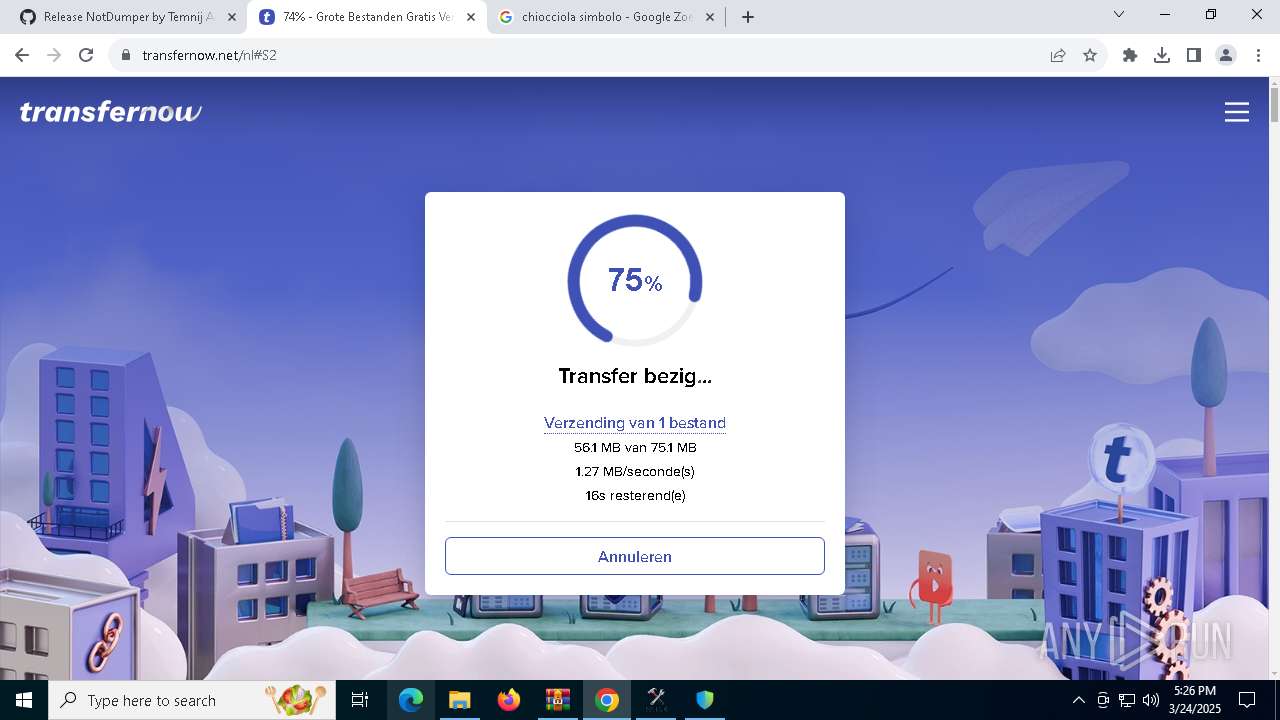The height and width of the screenshot is (720, 1280).
Task: Expand the tab search dropdown
Action: point(1119,15)
